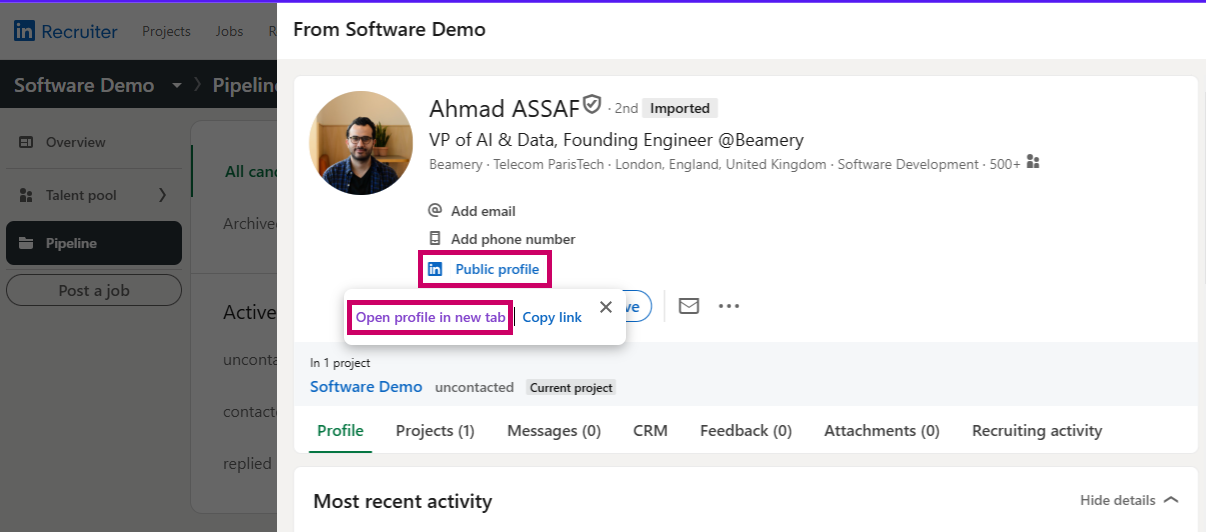Open the envelope message icon
Screen dimensions: 1206x532
pos(689,306)
